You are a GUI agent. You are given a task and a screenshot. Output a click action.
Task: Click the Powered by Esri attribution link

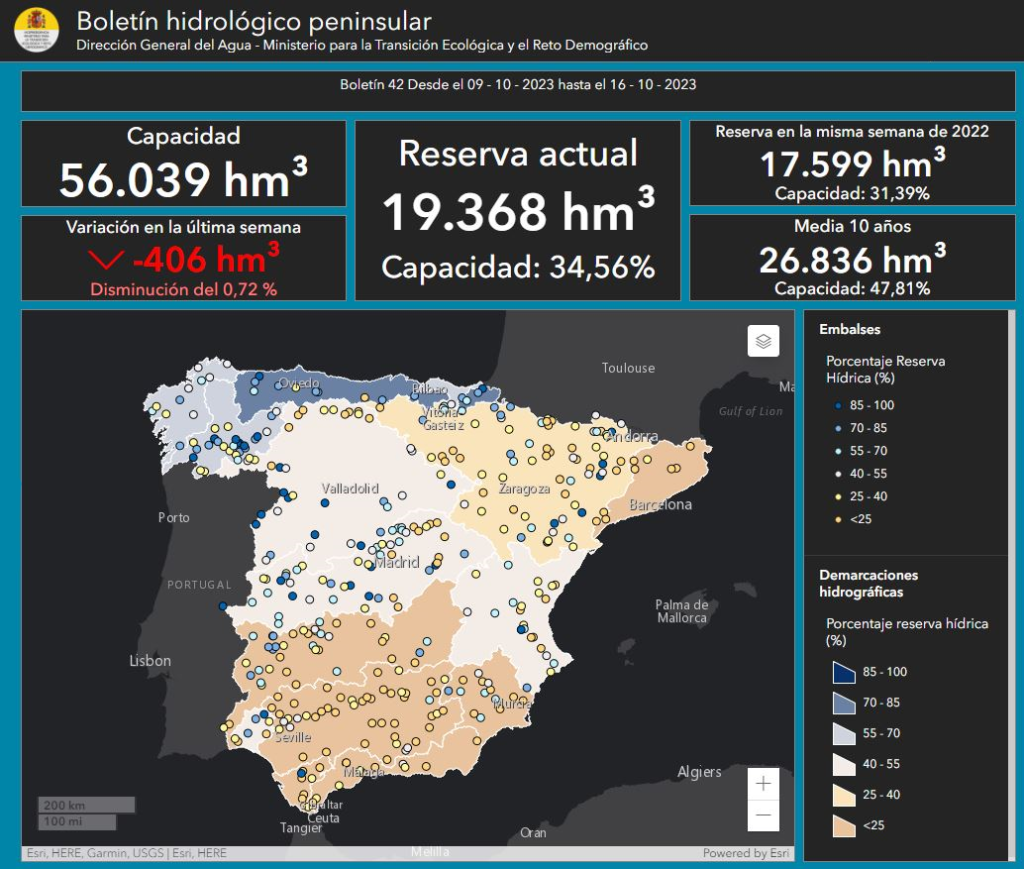[746, 853]
